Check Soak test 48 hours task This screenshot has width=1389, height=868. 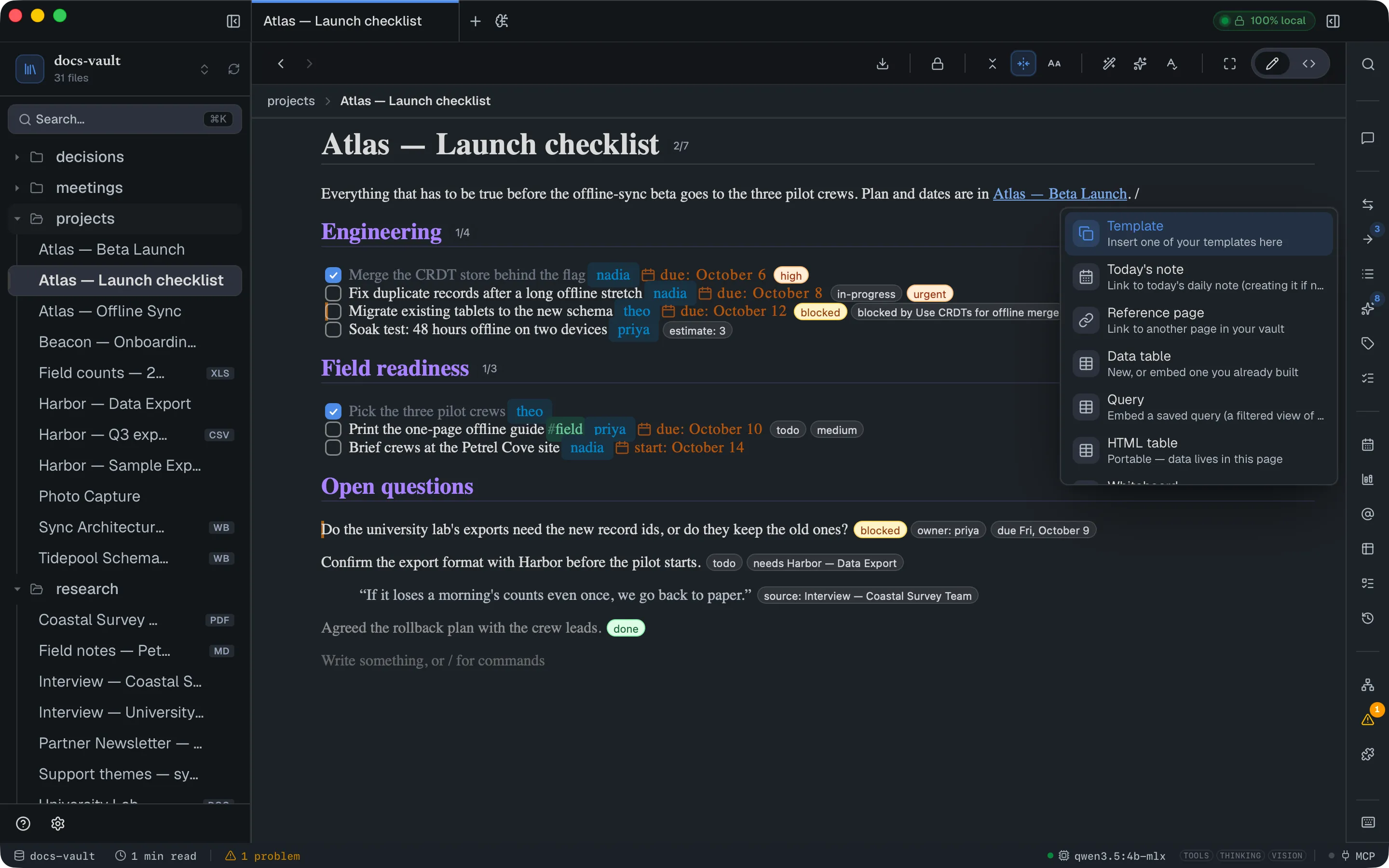click(x=333, y=329)
